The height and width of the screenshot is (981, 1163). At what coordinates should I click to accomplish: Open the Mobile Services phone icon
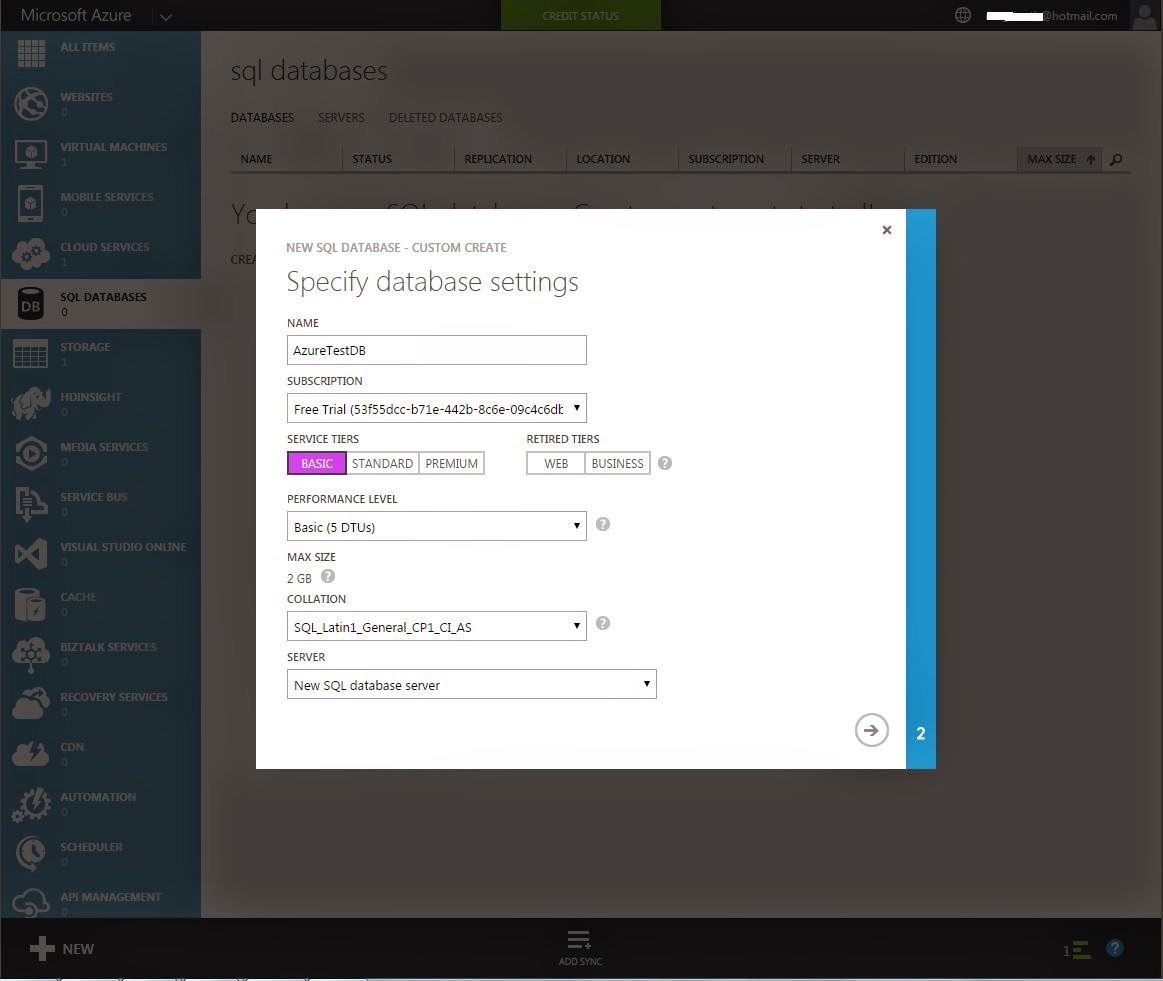[30, 203]
